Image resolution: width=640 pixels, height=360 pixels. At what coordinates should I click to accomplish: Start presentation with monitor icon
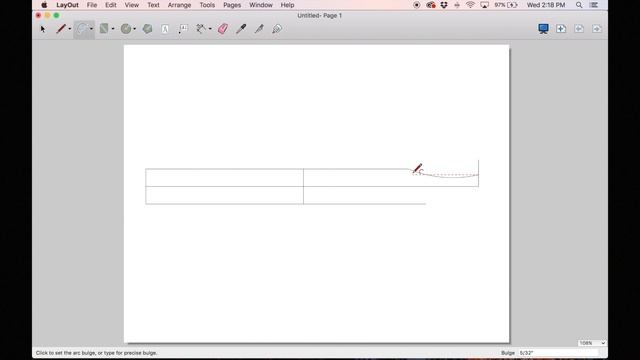(543, 29)
